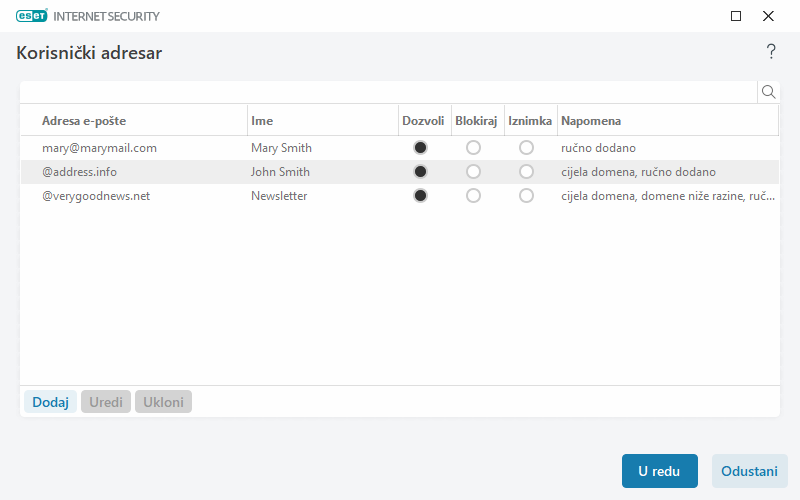800x500 pixels.
Task: Enable Blokiraj for @verygoodnews.net
Action: [473, 196]
